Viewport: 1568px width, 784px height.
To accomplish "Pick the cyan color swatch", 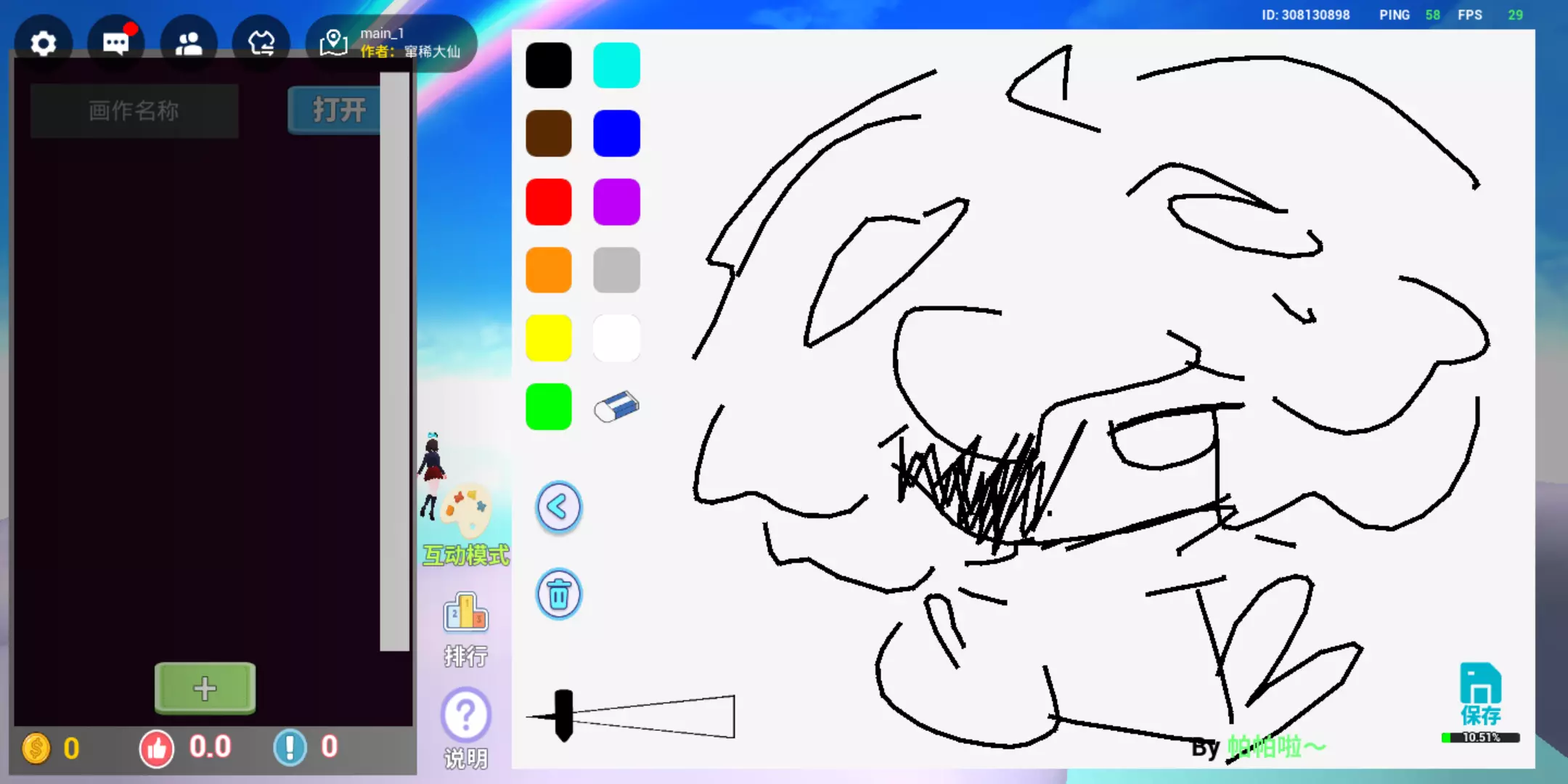I will click(x=616, y=65).
